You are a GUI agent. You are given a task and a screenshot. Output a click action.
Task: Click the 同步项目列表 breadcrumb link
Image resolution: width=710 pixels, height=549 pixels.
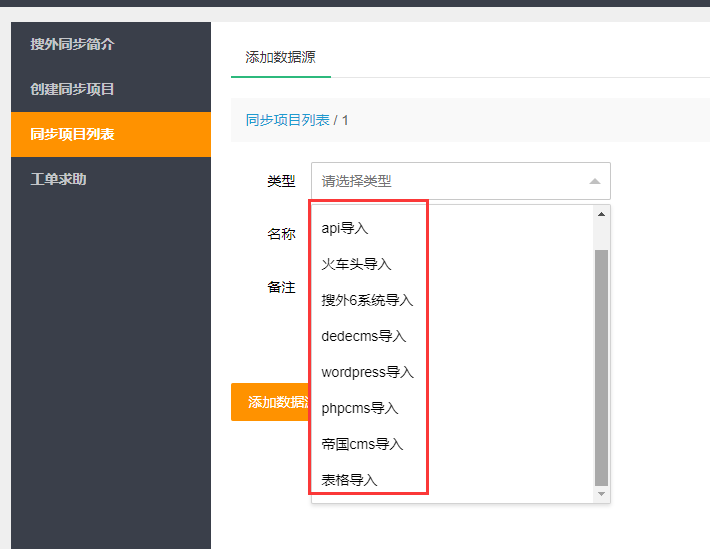[287, 120]
